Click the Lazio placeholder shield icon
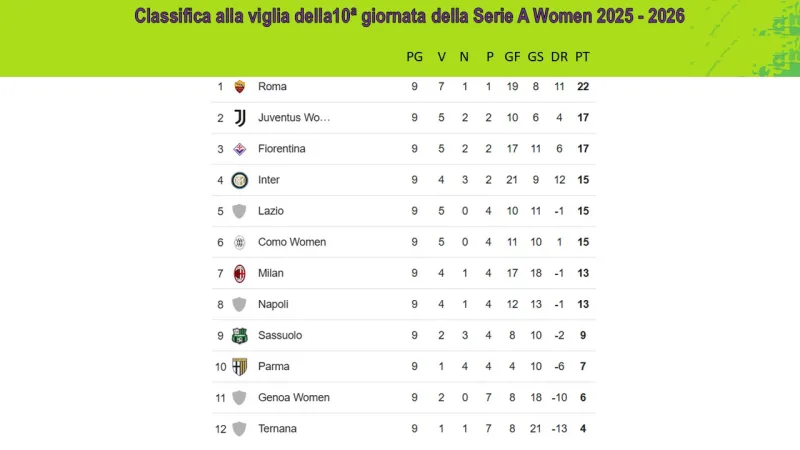The image size is (800, 450). [x=239, y=211]
